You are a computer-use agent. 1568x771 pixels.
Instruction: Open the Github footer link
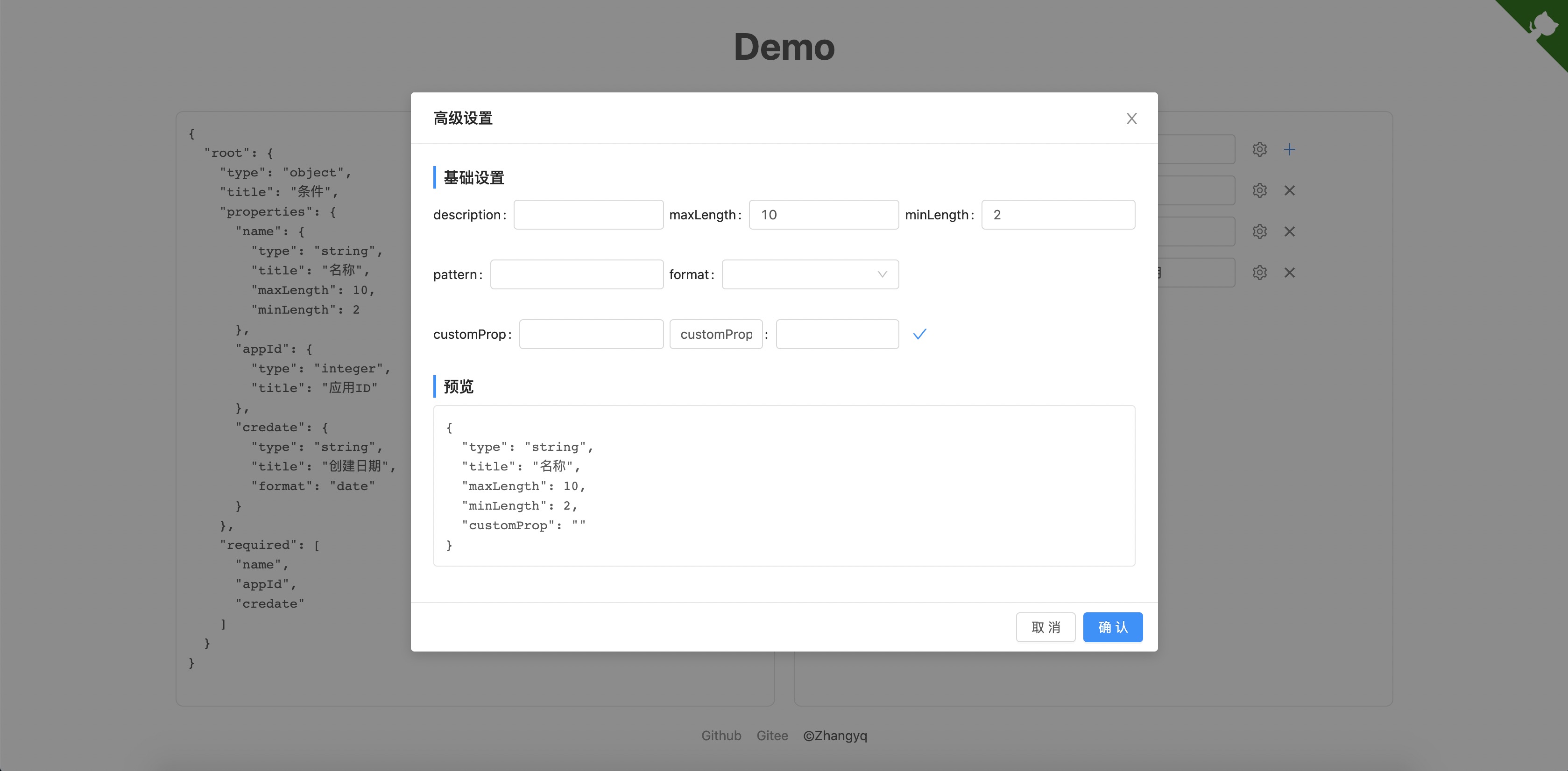tap(720, 736)
